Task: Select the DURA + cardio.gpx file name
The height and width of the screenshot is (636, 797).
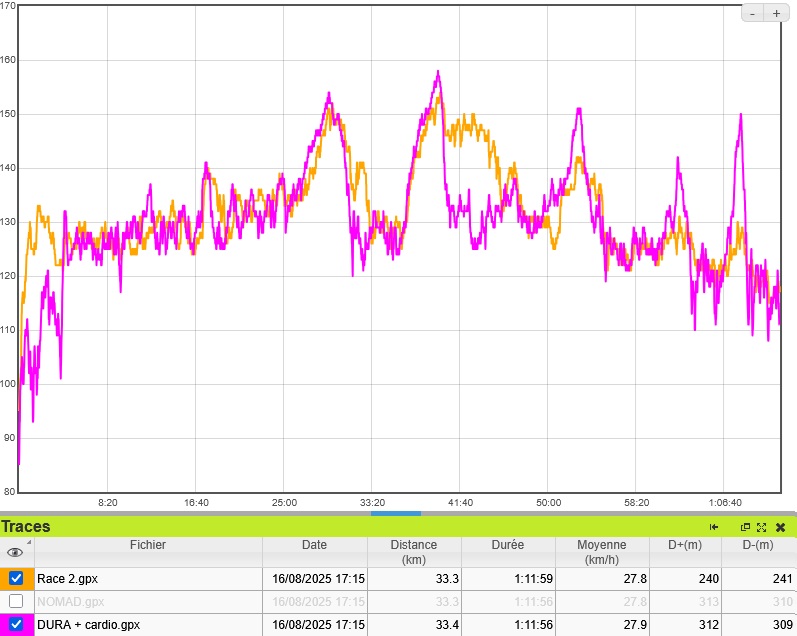Action: [x=89, y=624]
